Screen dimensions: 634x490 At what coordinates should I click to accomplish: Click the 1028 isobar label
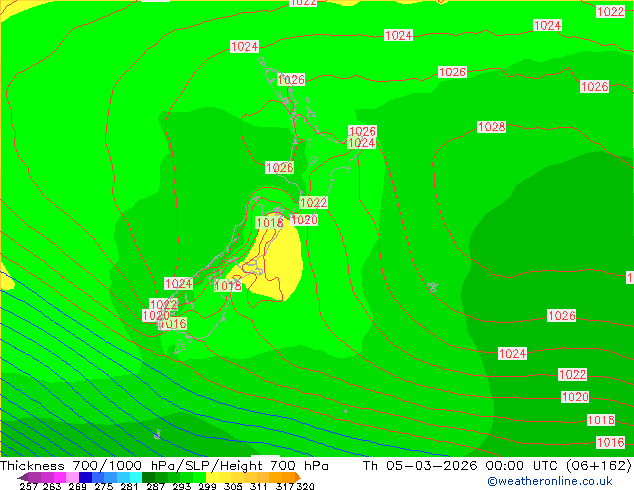[491, 127]
